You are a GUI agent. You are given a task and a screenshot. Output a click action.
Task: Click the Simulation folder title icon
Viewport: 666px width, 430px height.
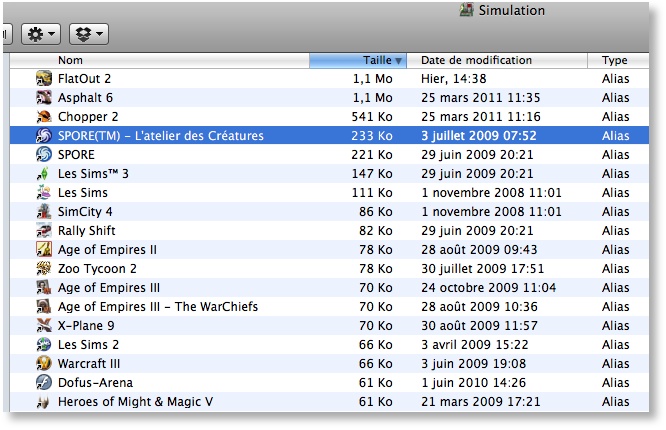[x=466, y=10]
